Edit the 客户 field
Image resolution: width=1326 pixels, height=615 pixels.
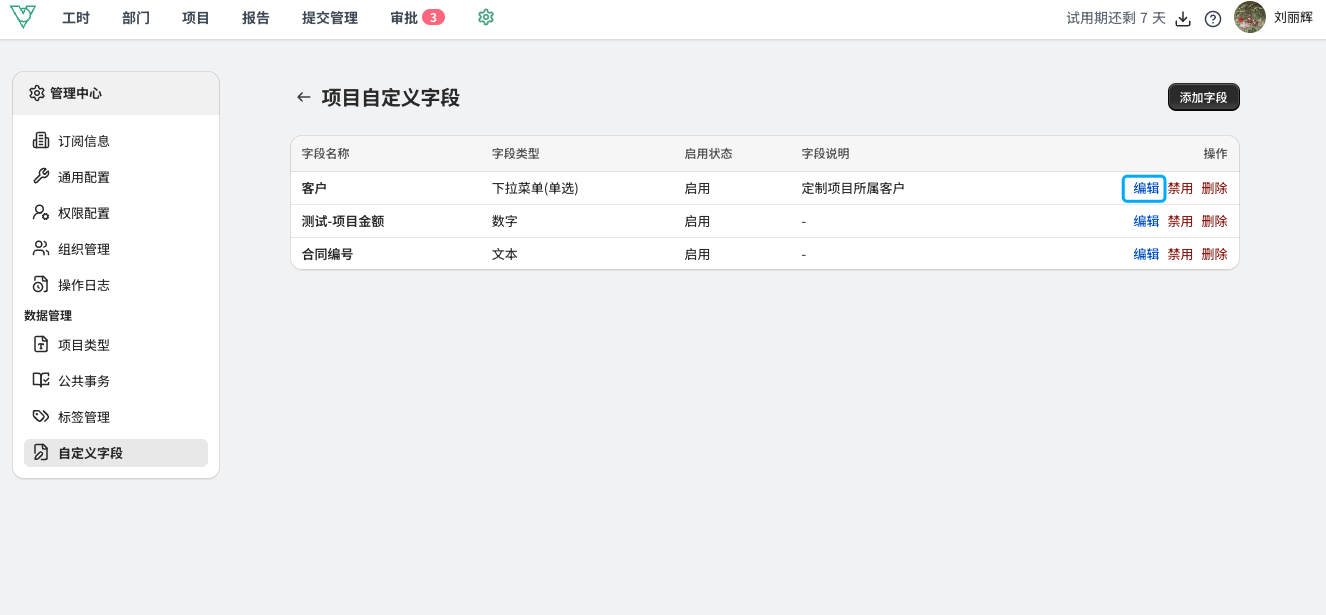coord(1146,188)
